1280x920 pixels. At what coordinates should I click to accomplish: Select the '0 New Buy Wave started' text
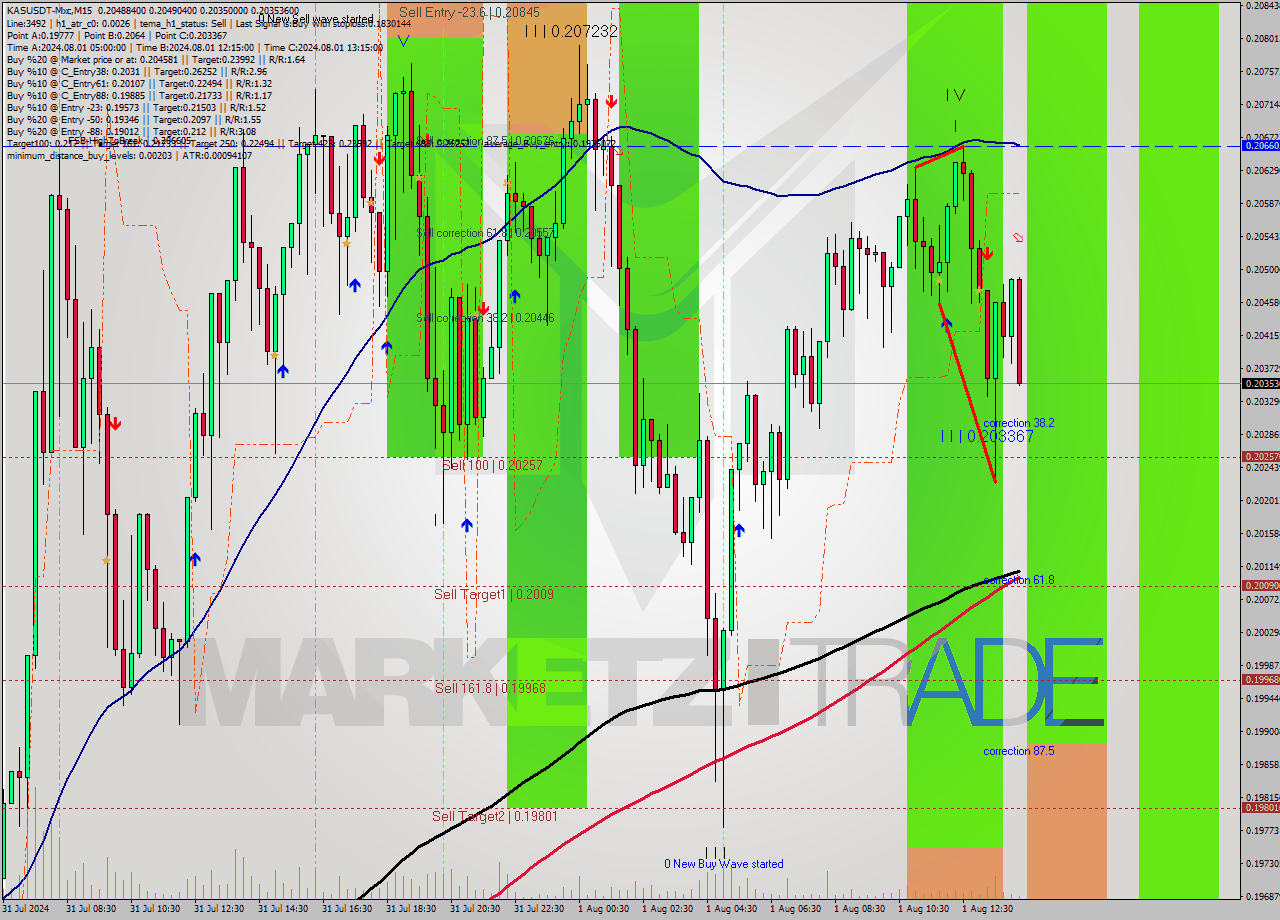coord(724,864)
